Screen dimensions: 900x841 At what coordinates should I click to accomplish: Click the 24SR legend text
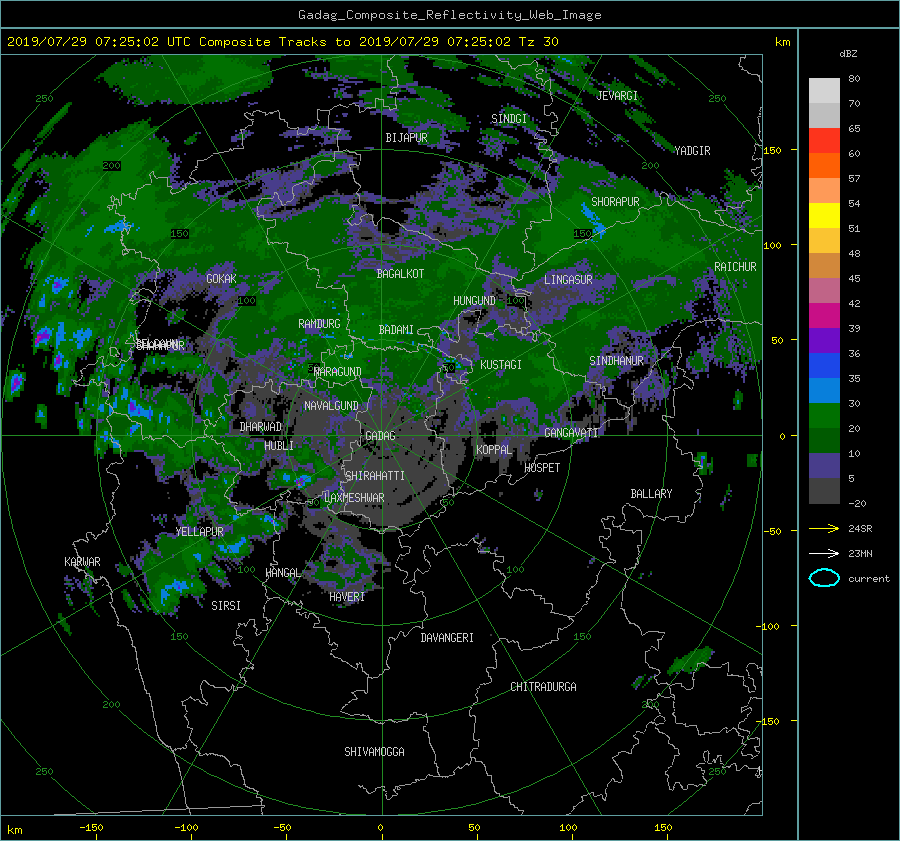(x=860, y=528)
